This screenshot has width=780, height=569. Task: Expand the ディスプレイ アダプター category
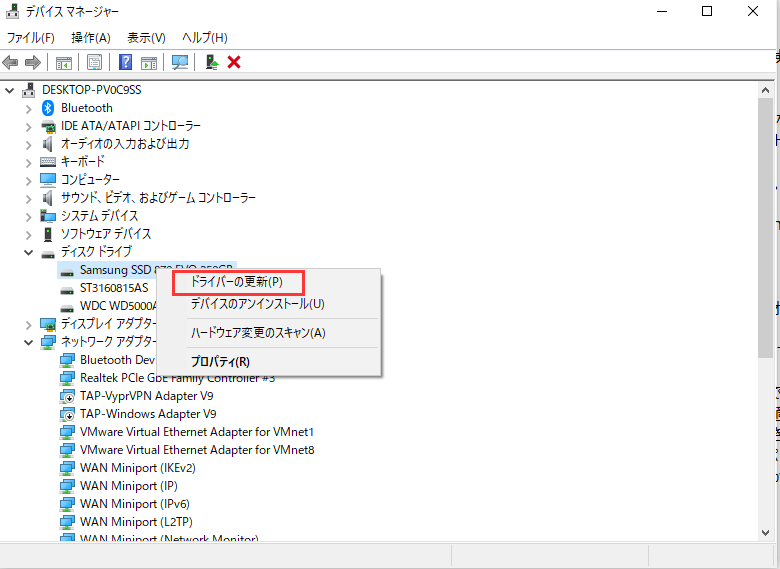tap(28, 325)
